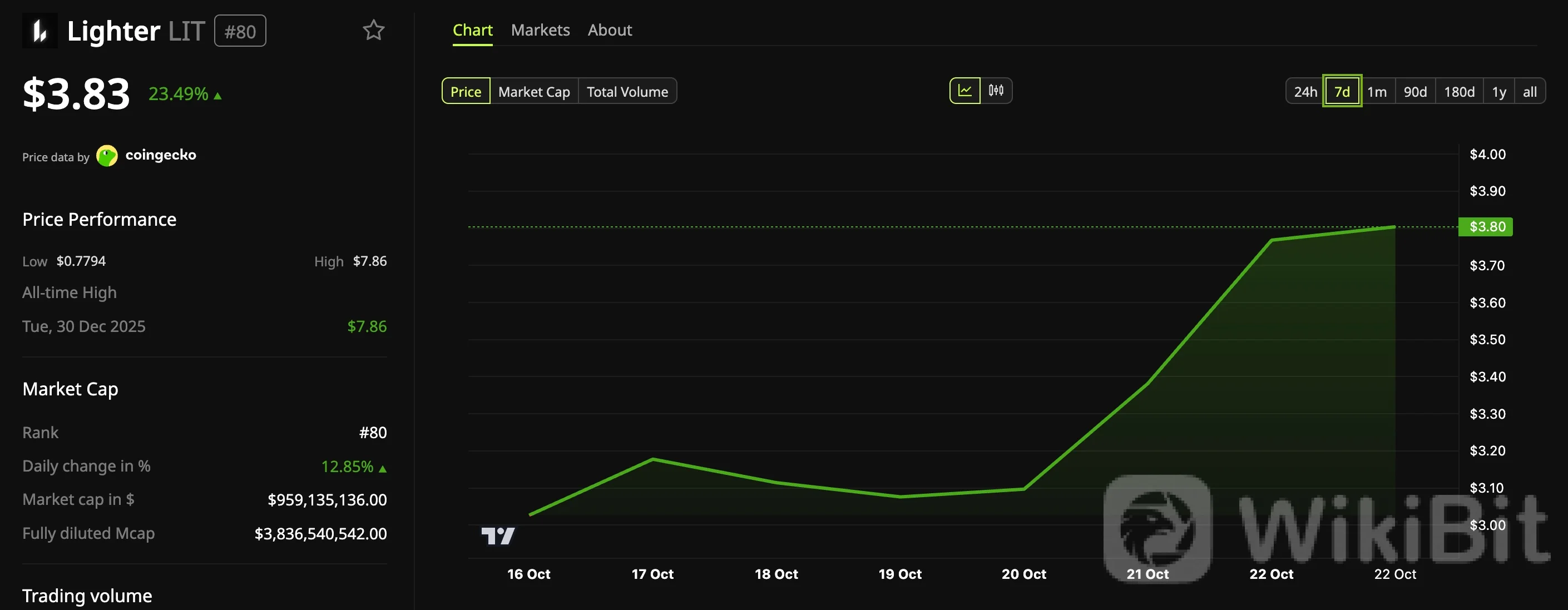
Task: Click the Tue, 30 Dec 2025 date
Action: click(84, 326)
